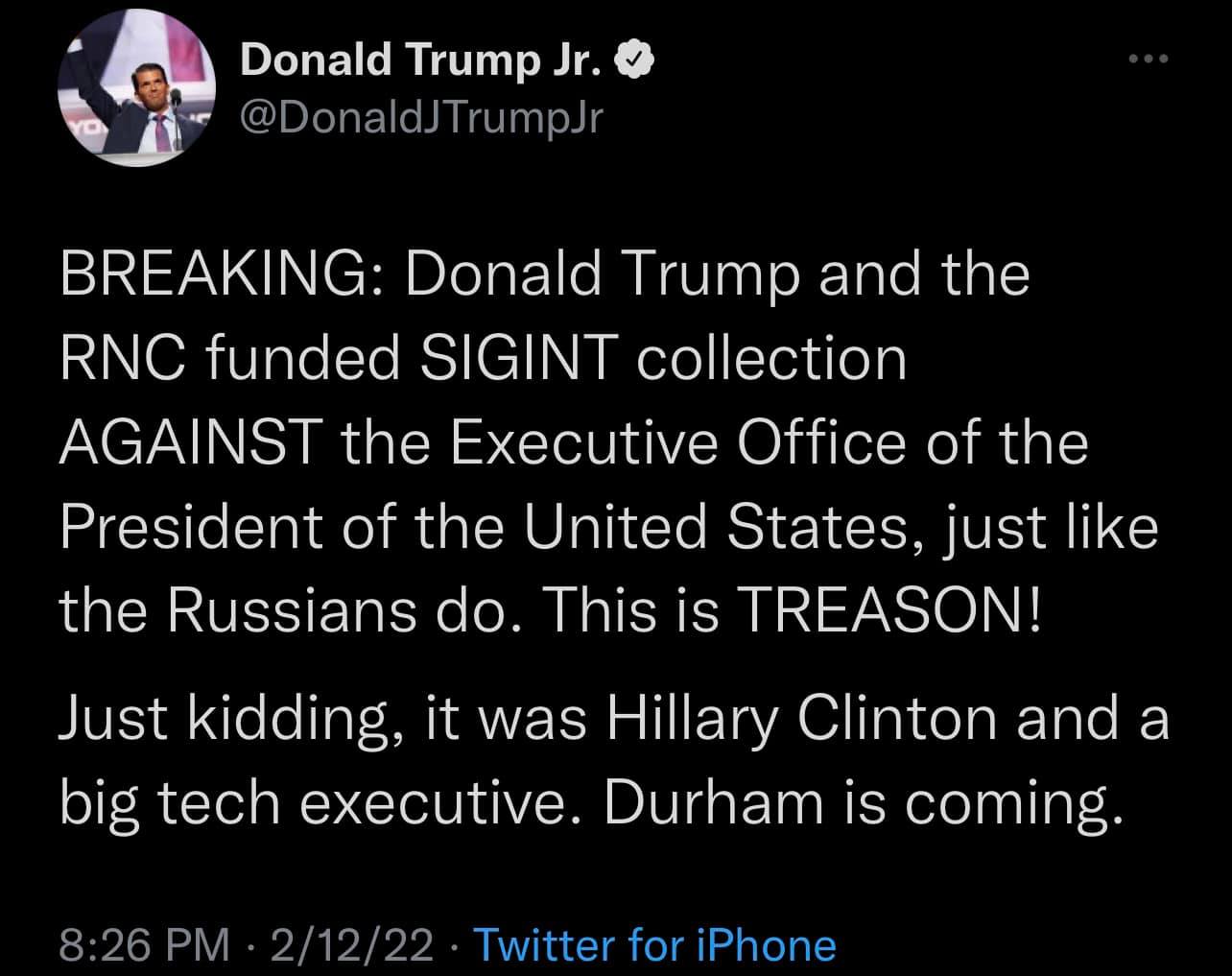This screenshot has height=976, width=1232.
Task: Click the 2/12/22 tweet date
Action: tap(352, 945)
